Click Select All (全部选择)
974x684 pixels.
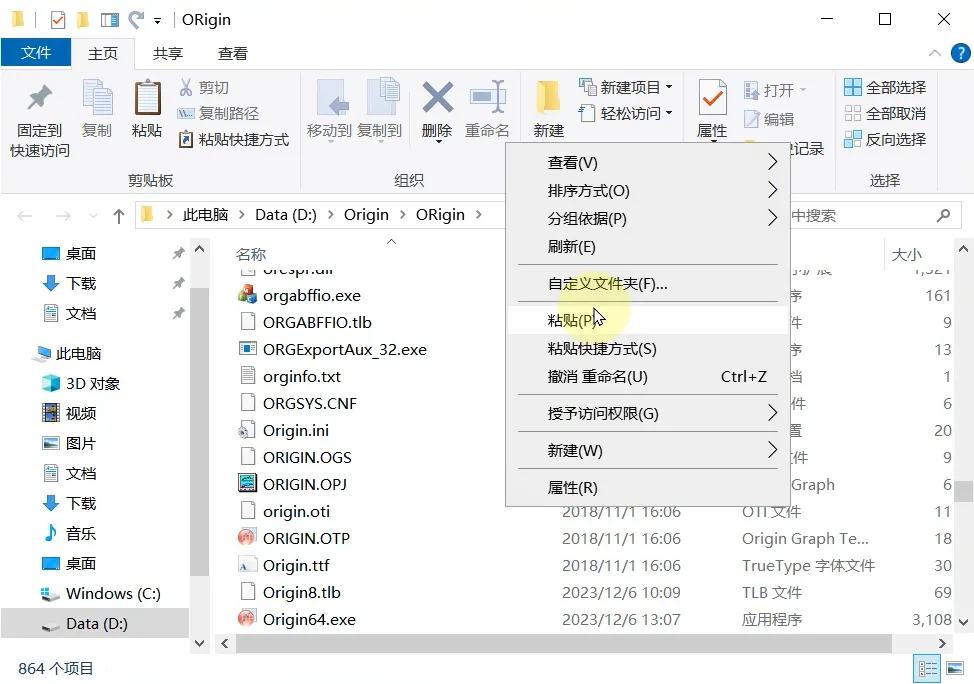click(x=885, y=87)
